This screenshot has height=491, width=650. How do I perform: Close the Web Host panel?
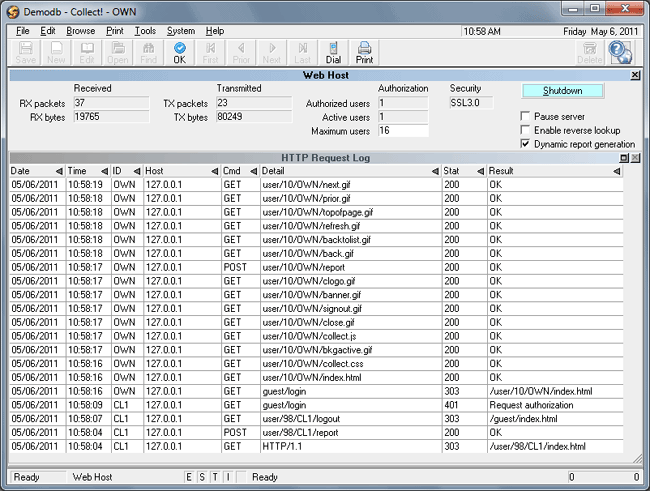635,75
